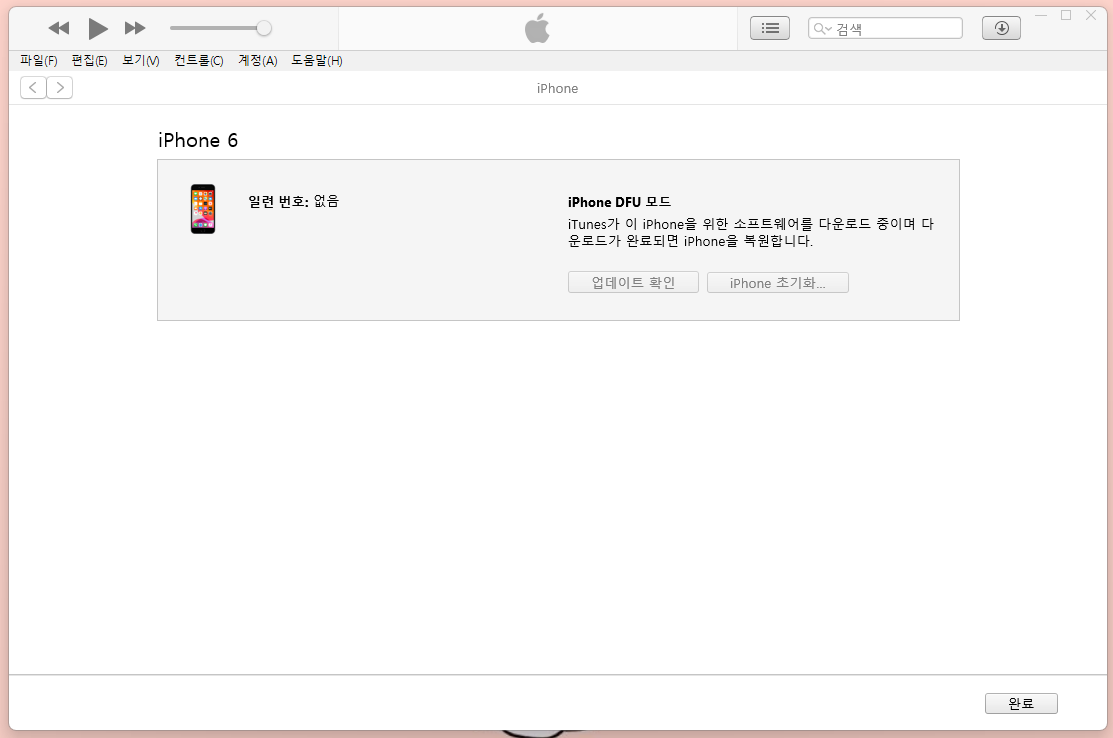1113x738 pixels.
Task: Click the iPhone DFU 모드 label
Action: pos(619,202)
